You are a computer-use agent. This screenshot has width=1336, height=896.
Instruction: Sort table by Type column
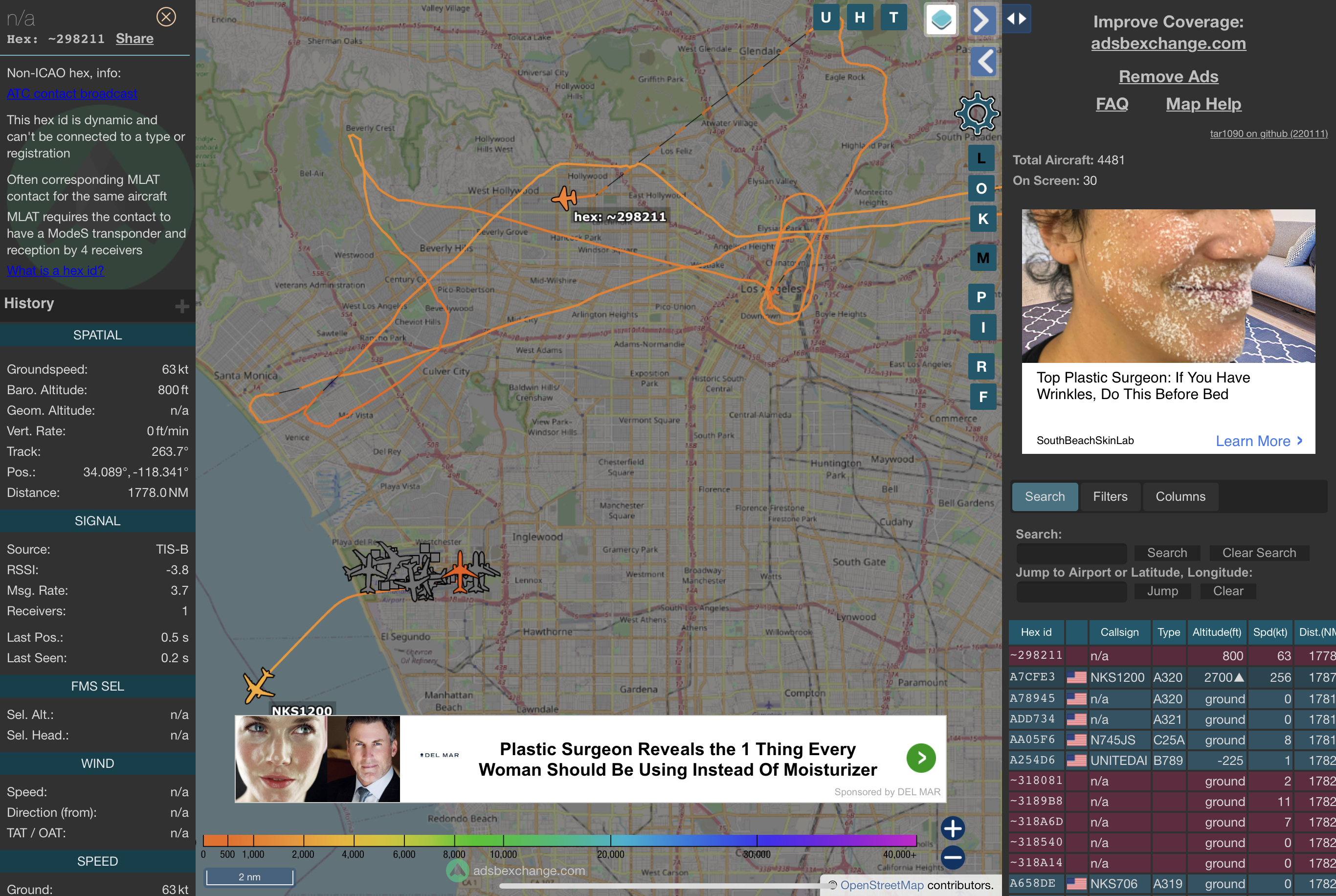click(1169, 632)
